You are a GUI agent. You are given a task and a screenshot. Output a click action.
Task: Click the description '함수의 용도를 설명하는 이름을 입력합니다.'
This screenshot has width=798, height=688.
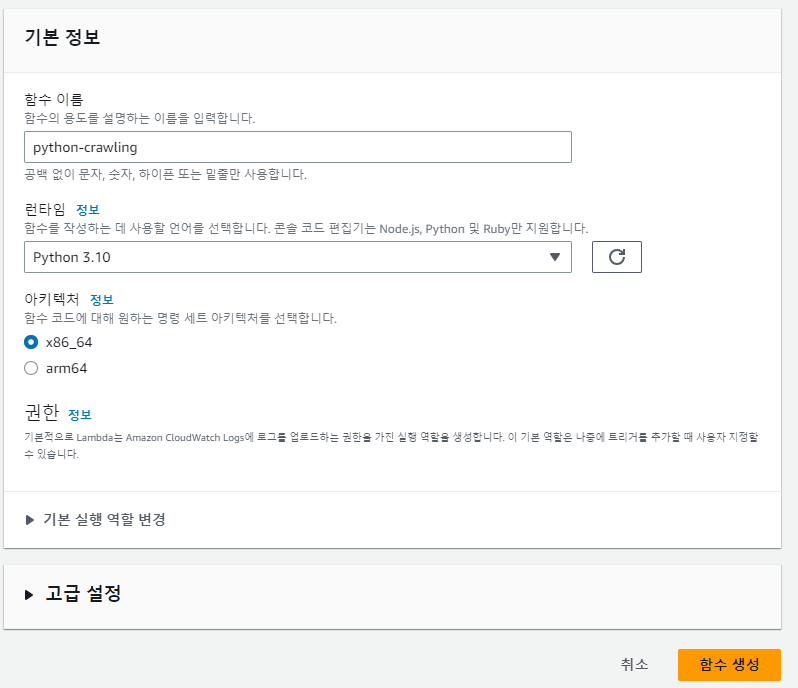click(x=140, y=118)
